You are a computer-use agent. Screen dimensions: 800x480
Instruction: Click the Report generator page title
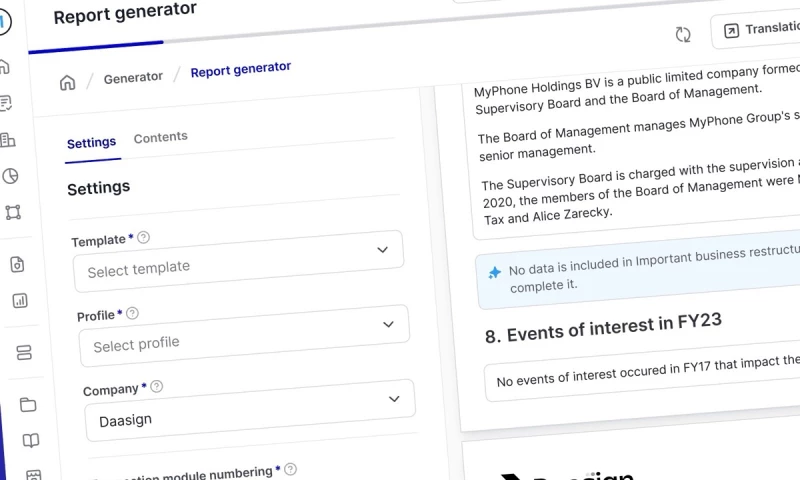[125, 13]
